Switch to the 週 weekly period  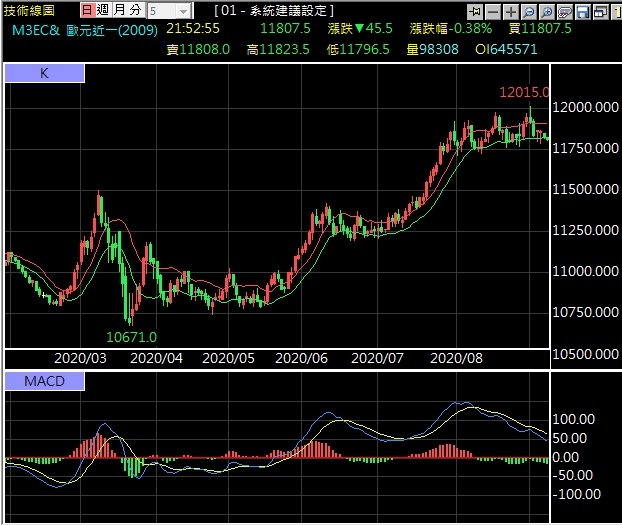[103, 10]
